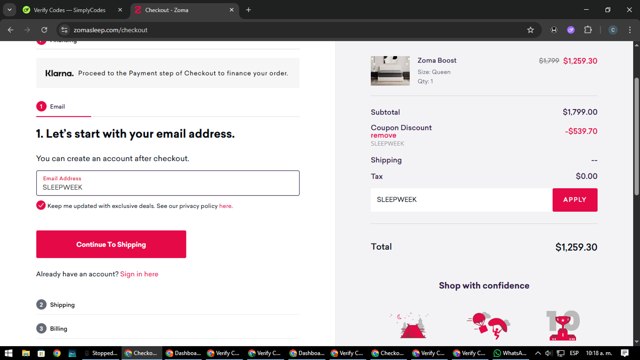Change the ESP input language

[574, 353]
